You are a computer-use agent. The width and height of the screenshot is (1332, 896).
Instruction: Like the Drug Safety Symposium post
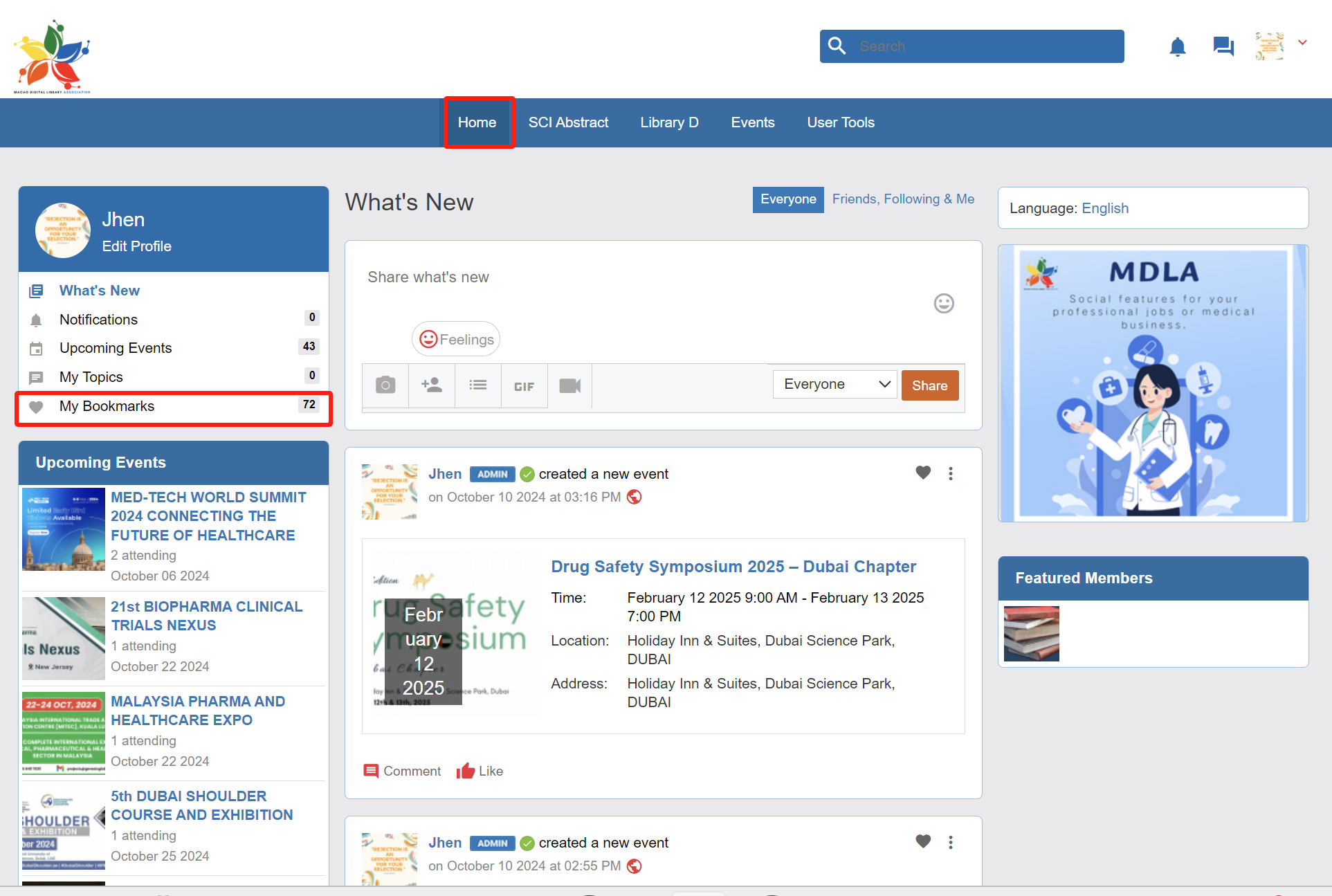pyautogui.click(x=480, y=771)
